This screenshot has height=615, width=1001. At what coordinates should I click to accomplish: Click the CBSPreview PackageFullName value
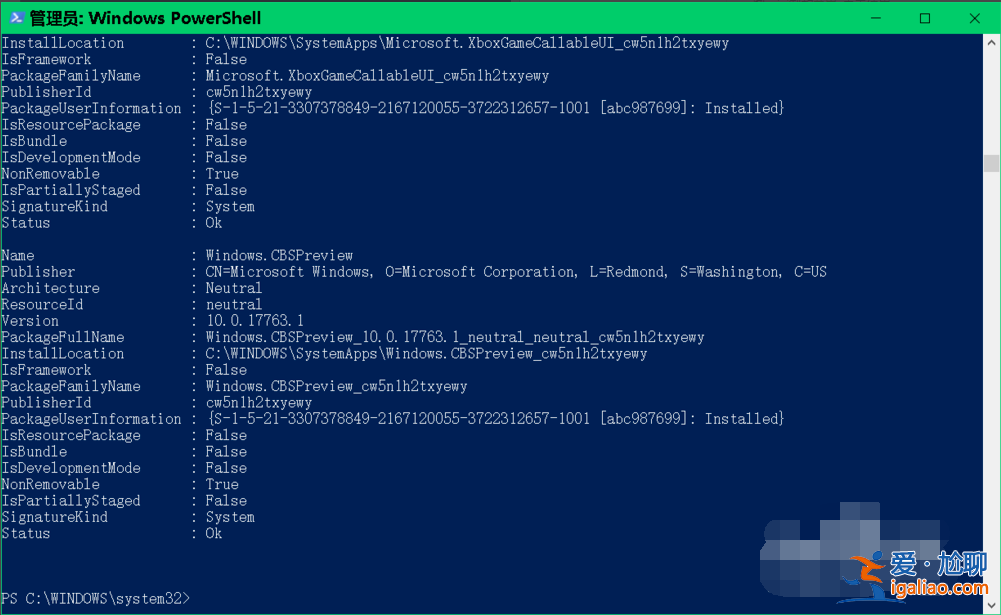[x=455, y=337]
